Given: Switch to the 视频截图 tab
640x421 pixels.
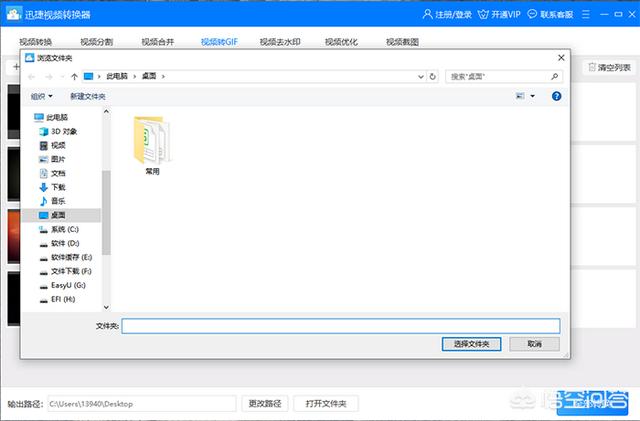Looking at the screenshot, I should [x=402, y=42].
